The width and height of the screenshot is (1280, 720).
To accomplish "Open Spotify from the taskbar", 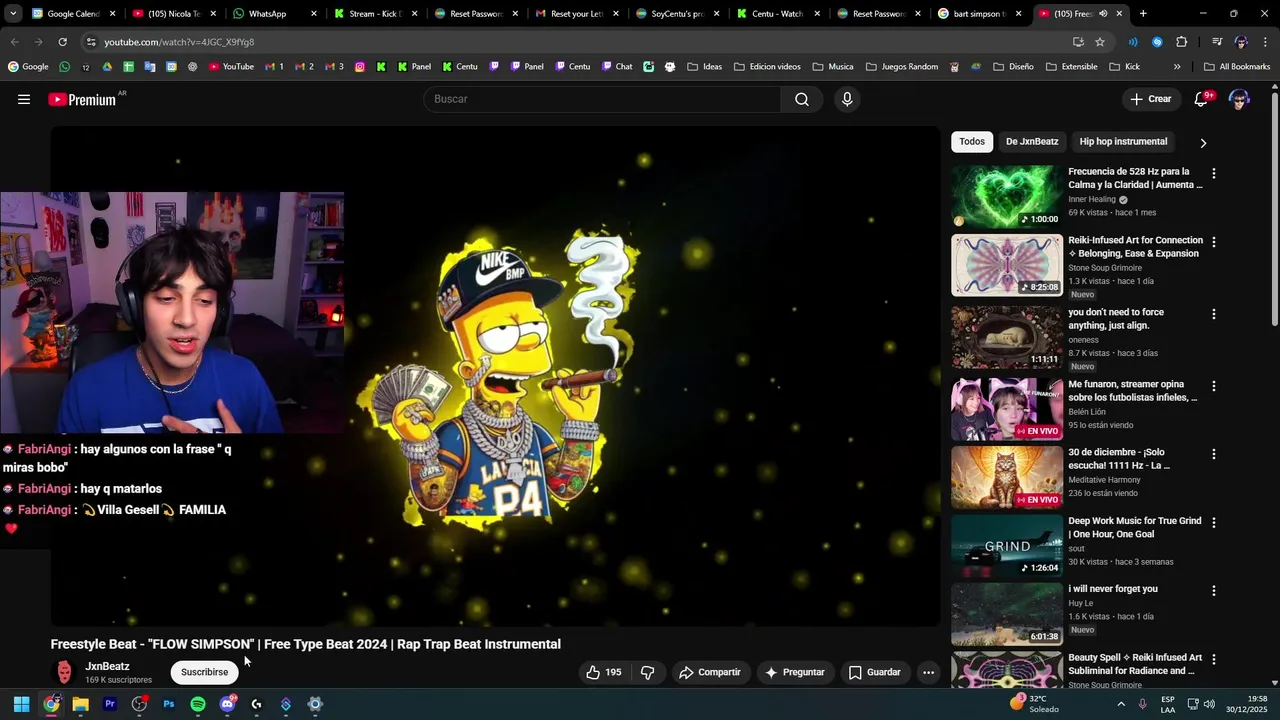I will (198, 704).
